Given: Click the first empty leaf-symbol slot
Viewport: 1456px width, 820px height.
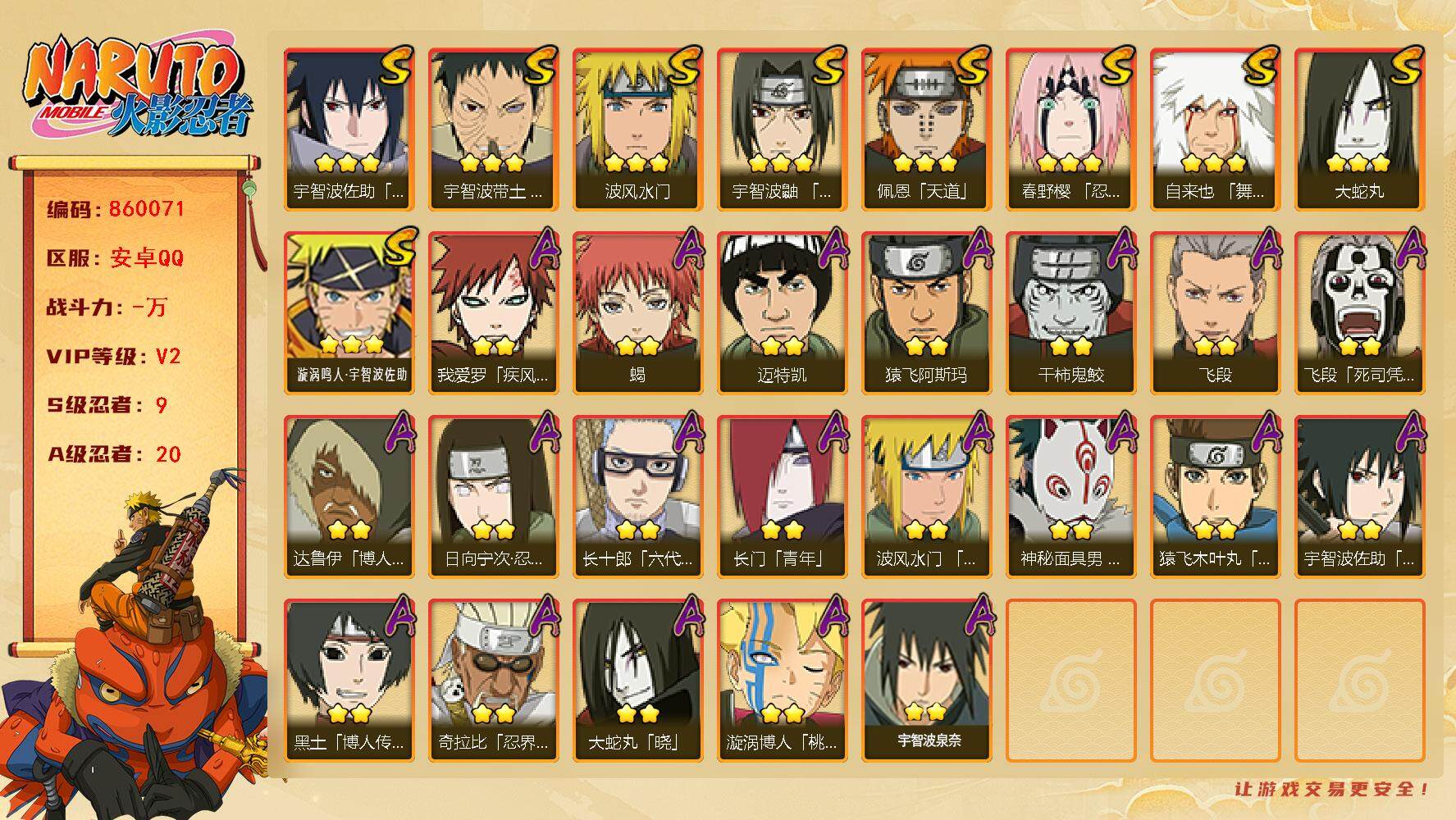Looking at the screenshot, I should click(x=1070, y=681).
